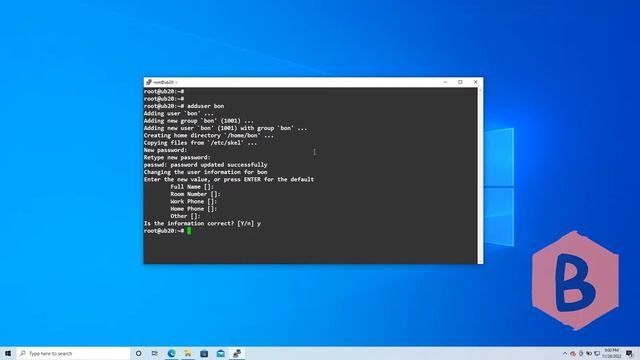Click the 'Home Phone []:' prompt line
This screenshot has height=360, width=640.
click(x=193, y=209)
